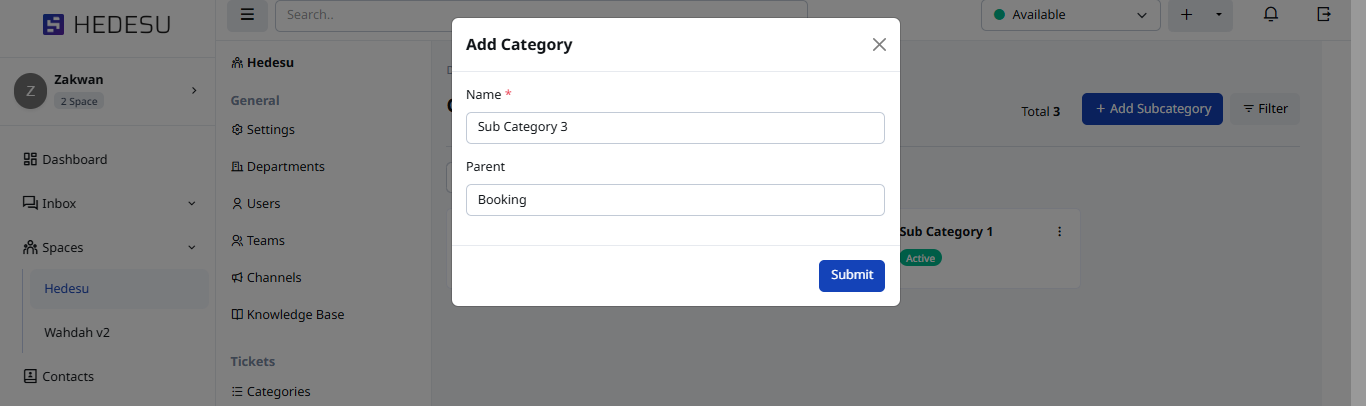The height and width of the screenshot is (406, 1366).
Task: Open the Parent field showing Booking
Action: click(x=675, y=200)
